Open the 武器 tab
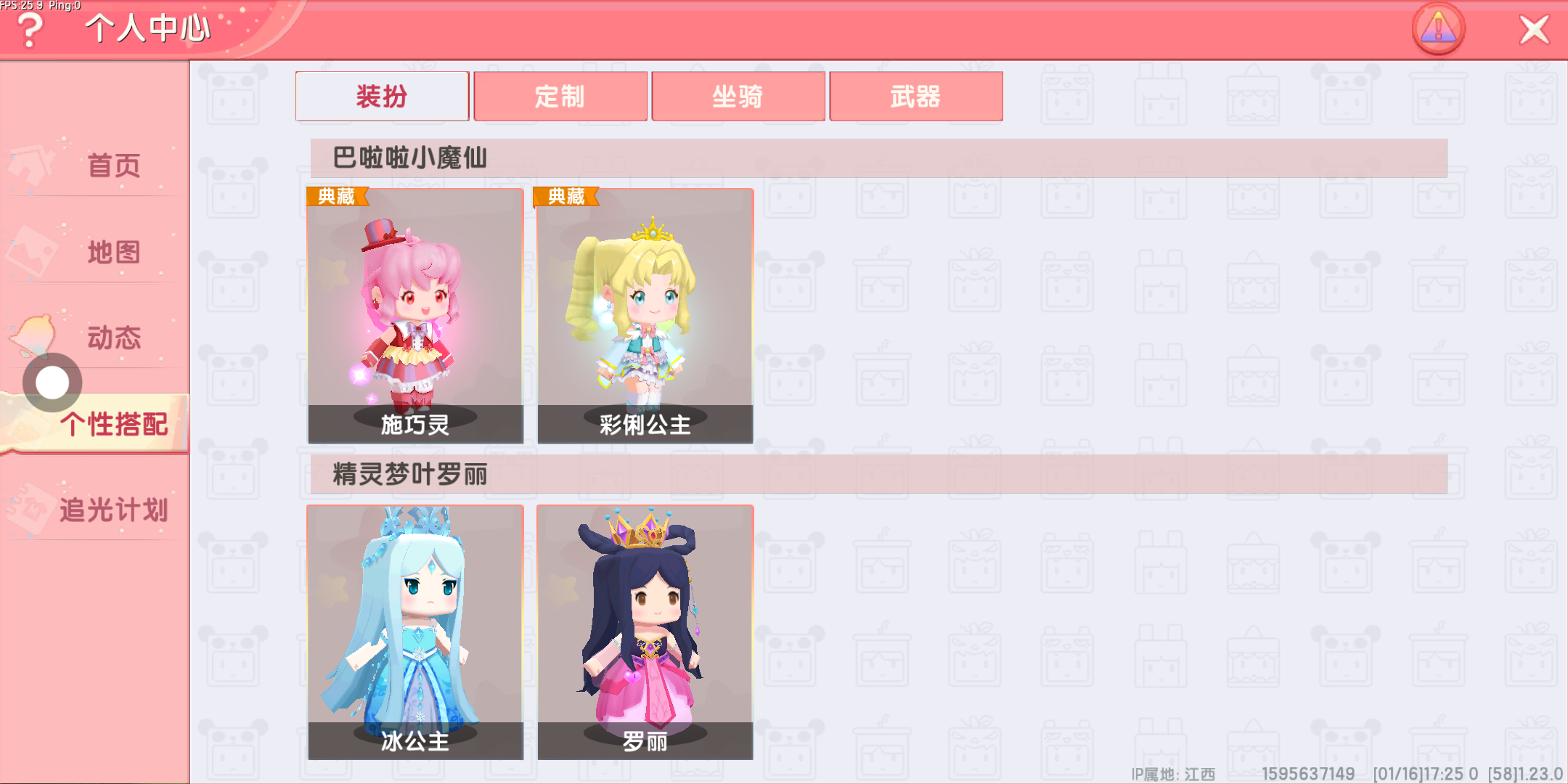Viewport: 1568px width, 784px height. tap(915, 96)
